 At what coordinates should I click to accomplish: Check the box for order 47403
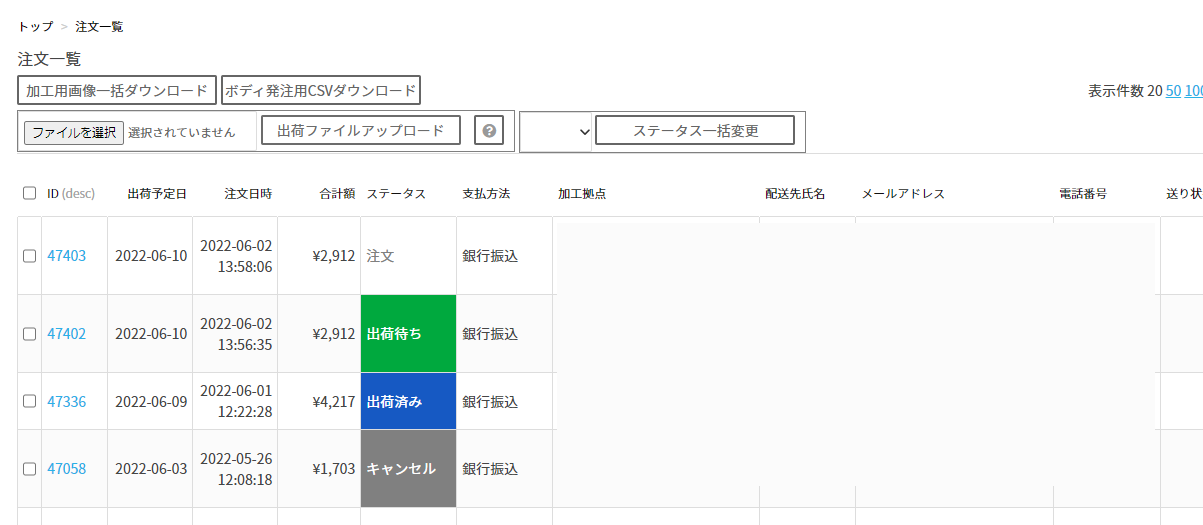click(29, 256)
